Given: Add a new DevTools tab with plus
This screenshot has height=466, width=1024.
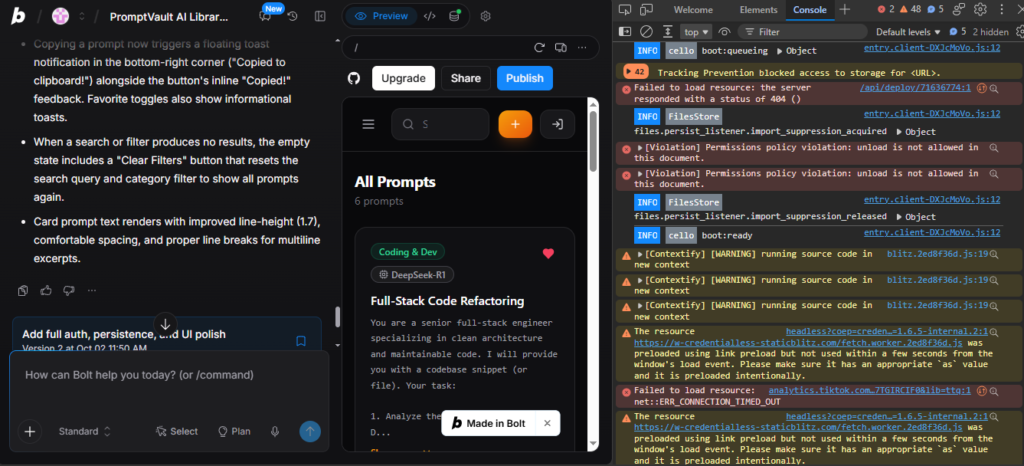Looking at the screenshot, I should click(845, 10).
